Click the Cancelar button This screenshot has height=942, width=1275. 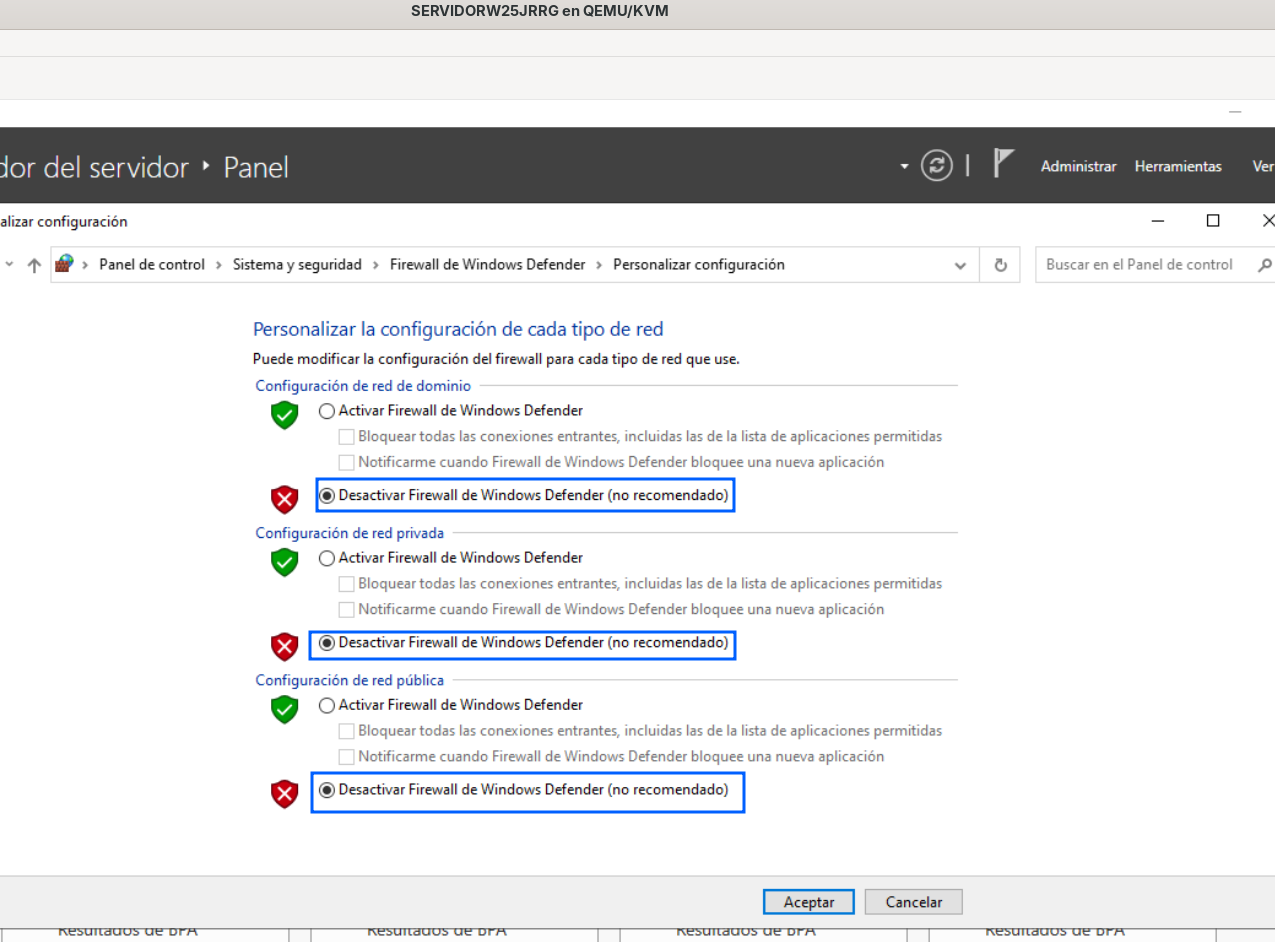913,902
